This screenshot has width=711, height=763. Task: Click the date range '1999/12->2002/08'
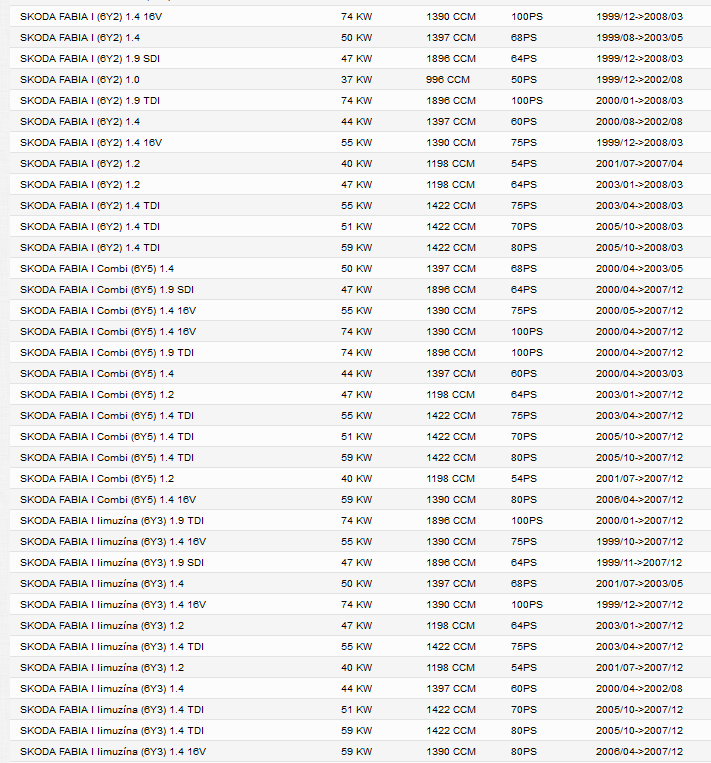639,80
